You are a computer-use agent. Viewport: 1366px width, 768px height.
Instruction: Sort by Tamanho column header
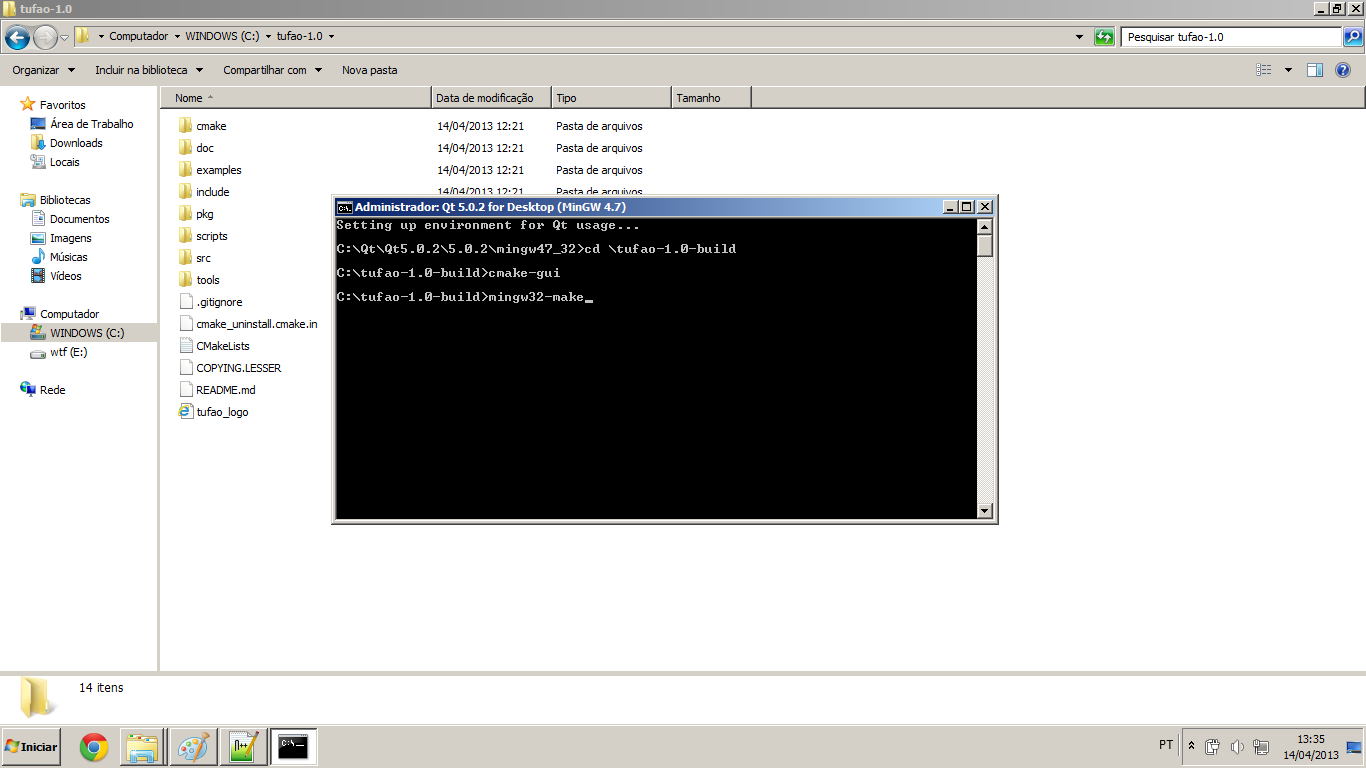(x=711, y=98)
